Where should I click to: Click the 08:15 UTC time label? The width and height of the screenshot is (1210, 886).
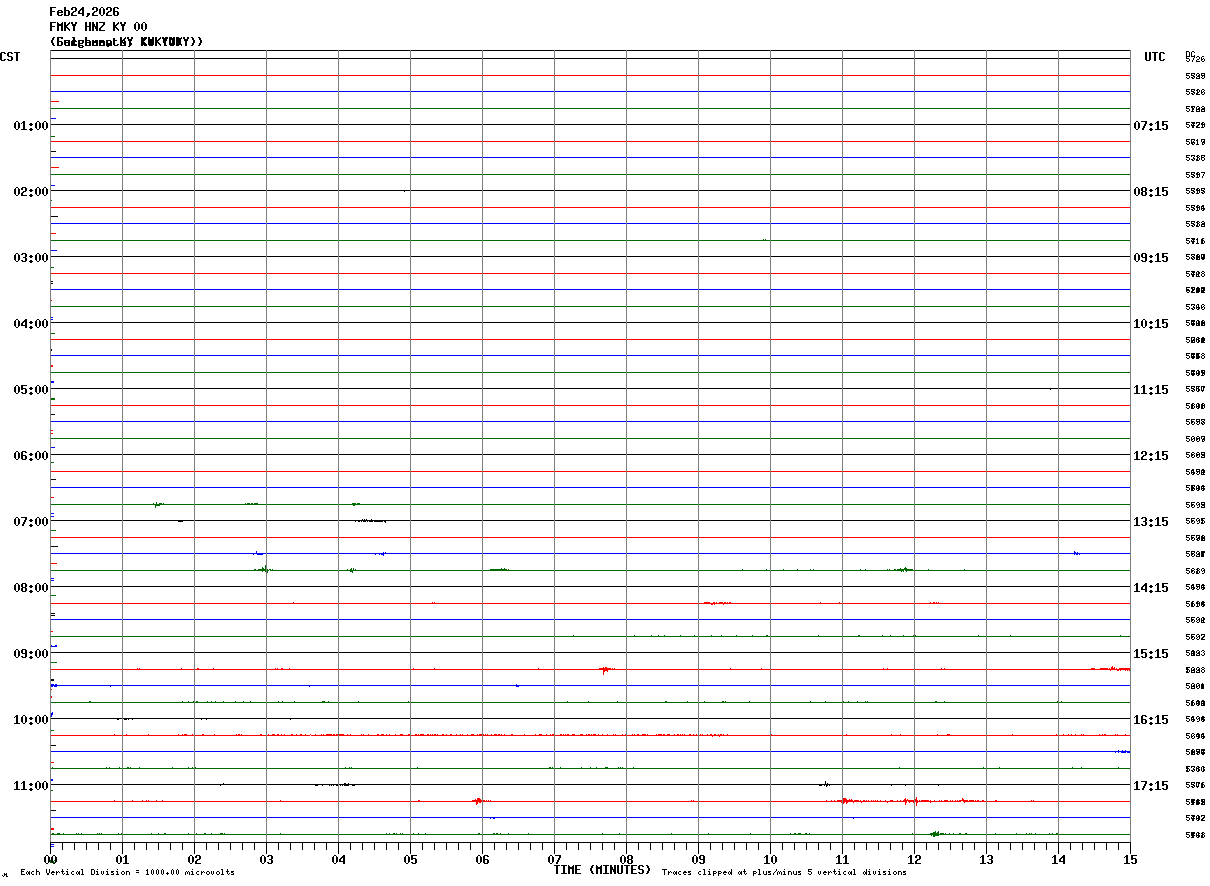point(1151,191)
